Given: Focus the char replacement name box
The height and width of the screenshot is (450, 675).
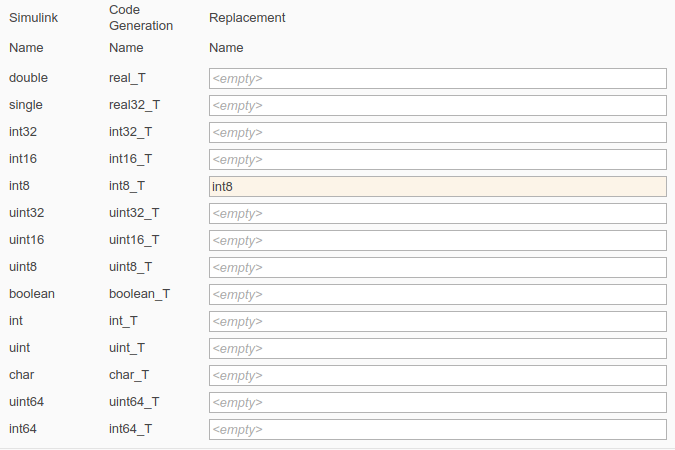Looking at the screenshot, I should (x=437, y=375).
